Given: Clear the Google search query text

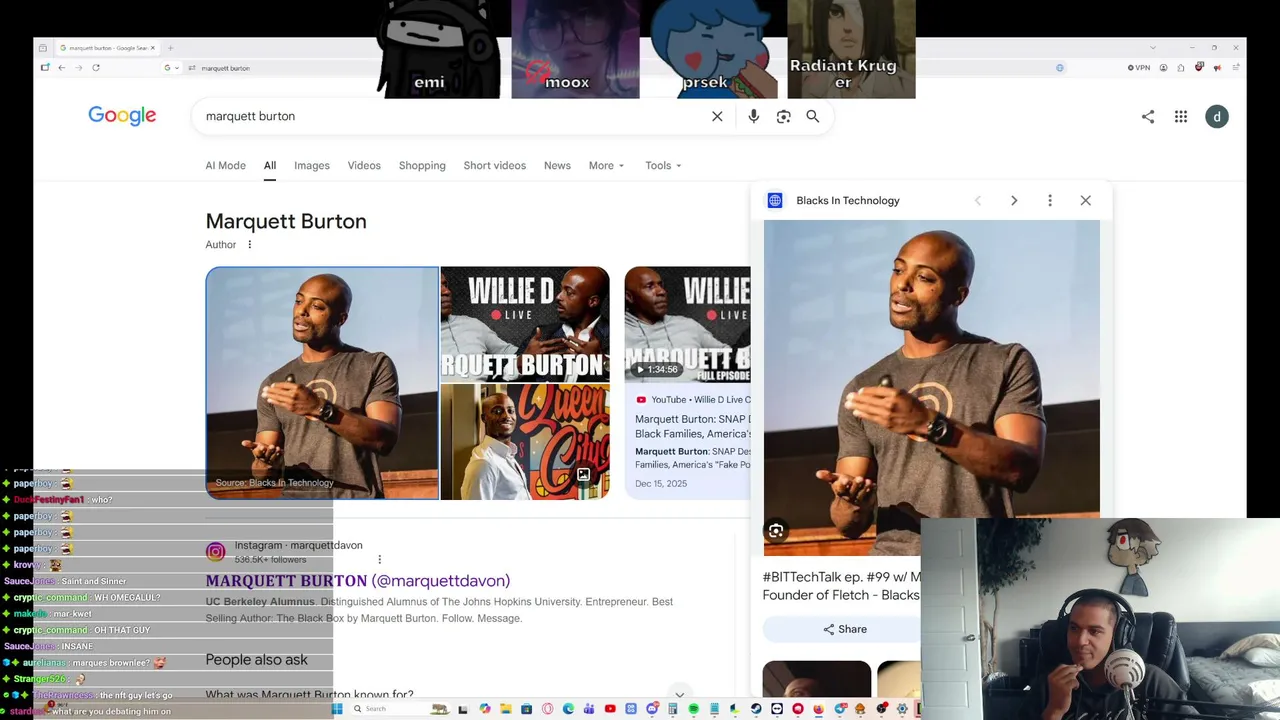Looking at the screenshot, I should (x=717, y=116).
